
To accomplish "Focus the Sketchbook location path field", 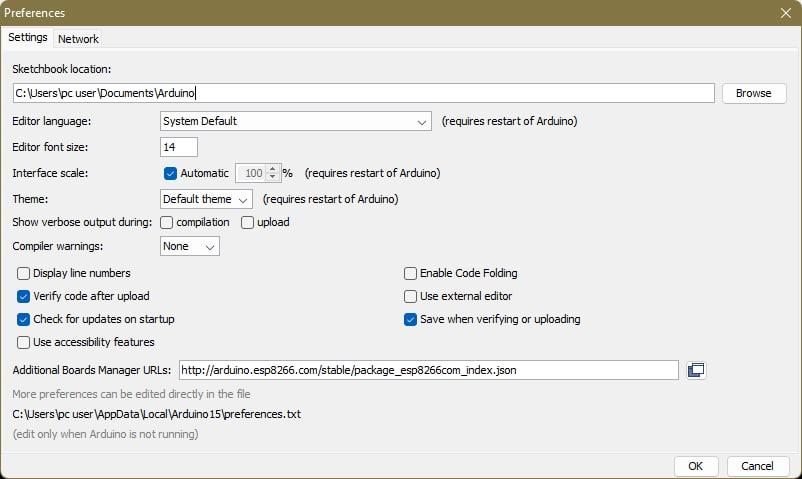I will point(364,93).
